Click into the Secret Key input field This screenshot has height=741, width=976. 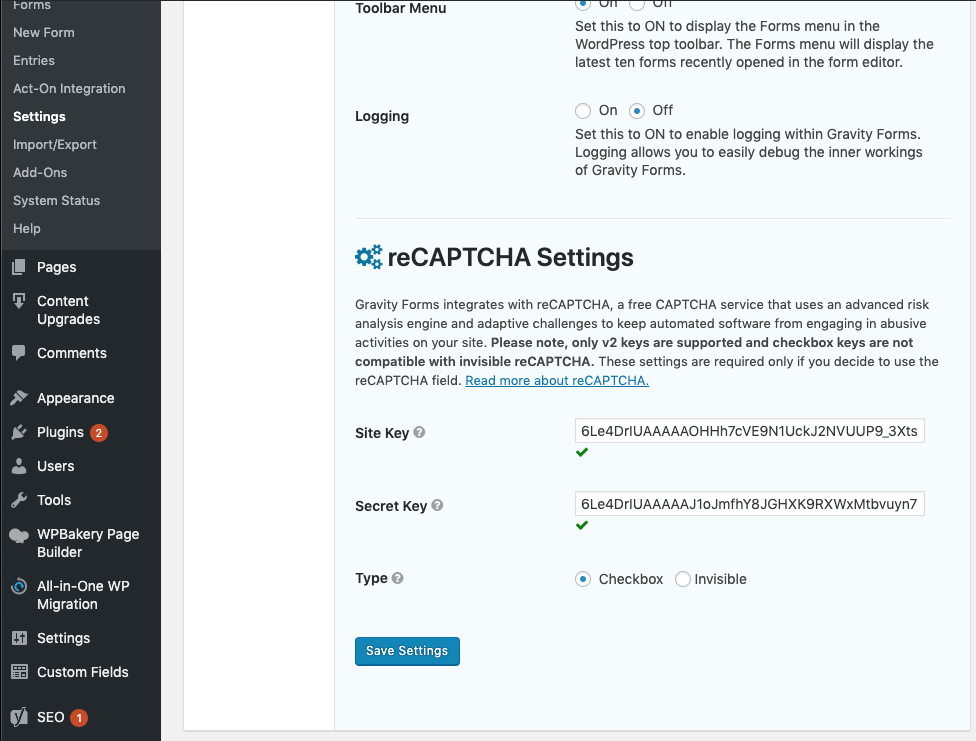pos(749,504)
